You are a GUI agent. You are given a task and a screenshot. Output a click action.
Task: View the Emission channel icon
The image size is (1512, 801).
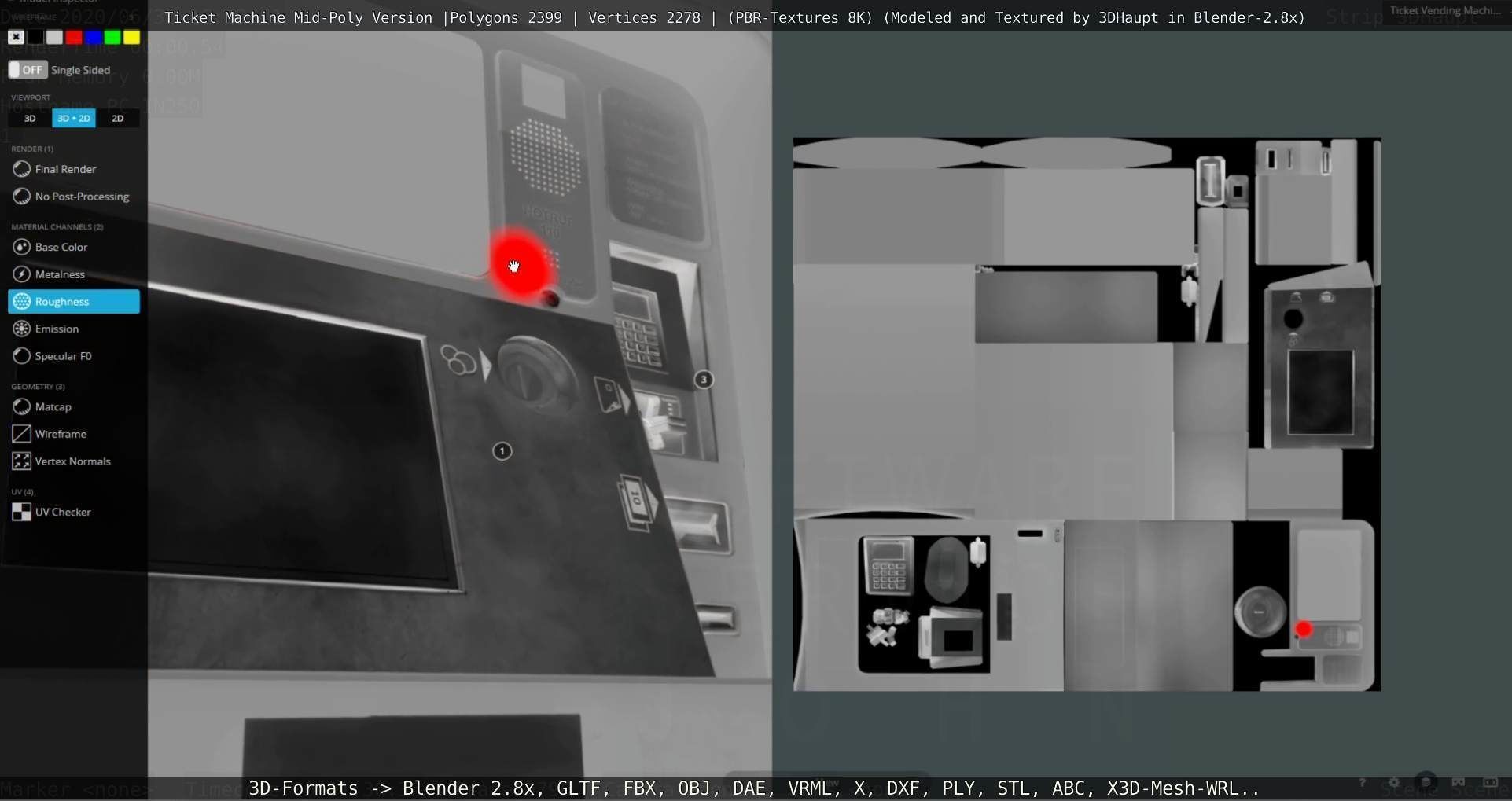pos(21,329)
